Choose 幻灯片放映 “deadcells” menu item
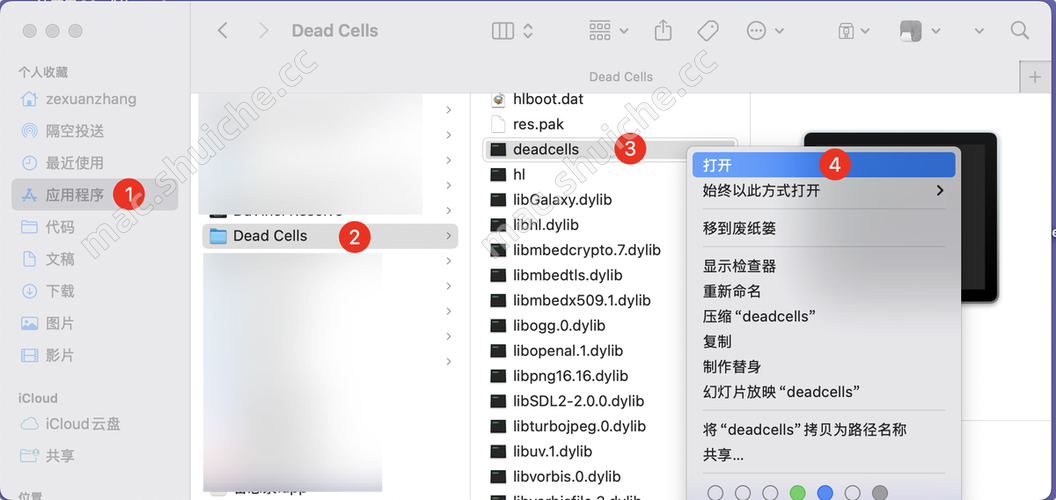1056x500 pixels. tap(823, 392)
